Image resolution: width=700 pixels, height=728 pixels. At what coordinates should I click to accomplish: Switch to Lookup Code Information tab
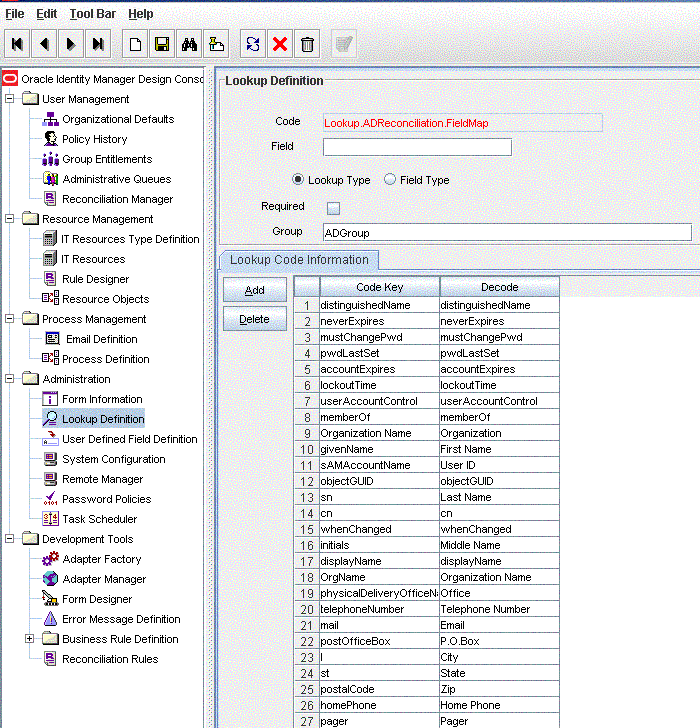coord(299,260)
